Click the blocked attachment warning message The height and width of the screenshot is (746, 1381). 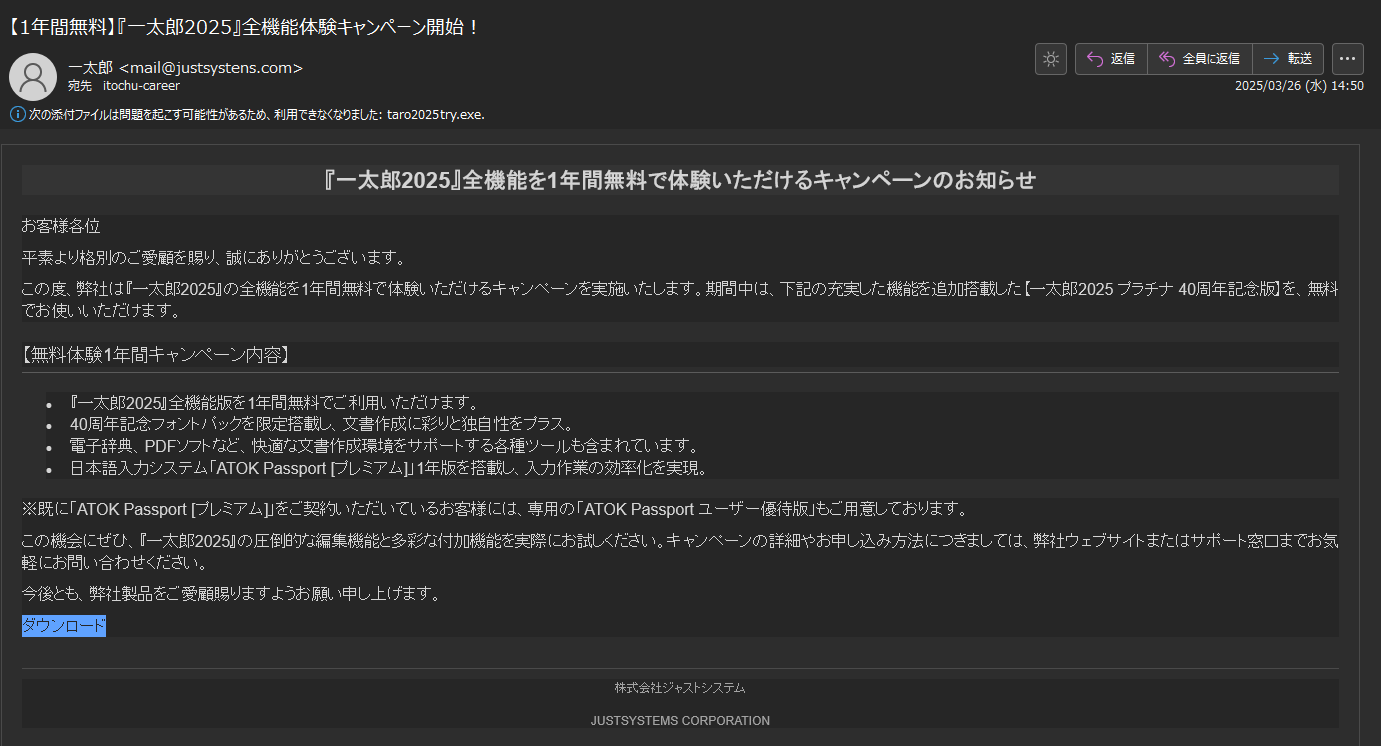tap(257, 114)
